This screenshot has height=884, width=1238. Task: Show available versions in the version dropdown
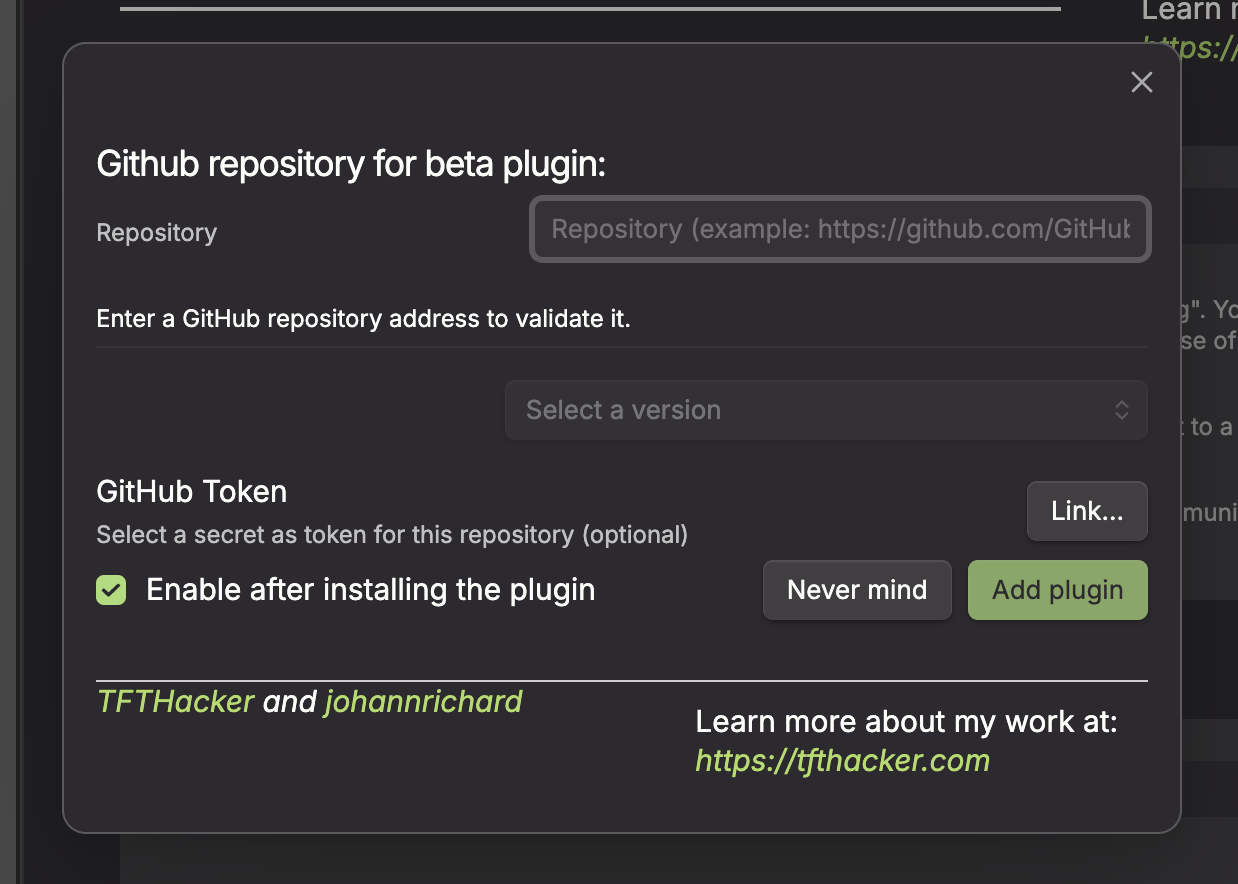point(825,410)
